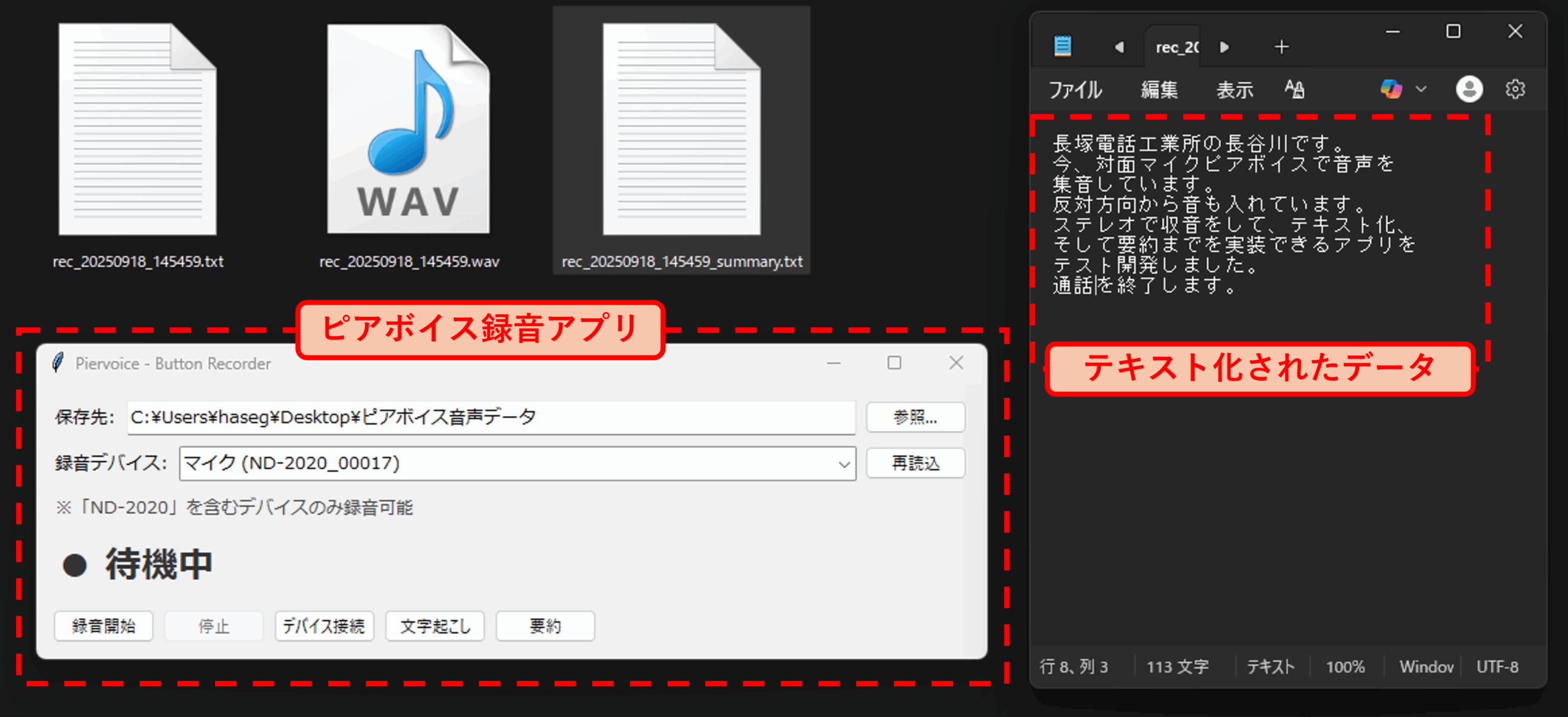Add a new Notepad tab with plus

(x=1281, y=47)
